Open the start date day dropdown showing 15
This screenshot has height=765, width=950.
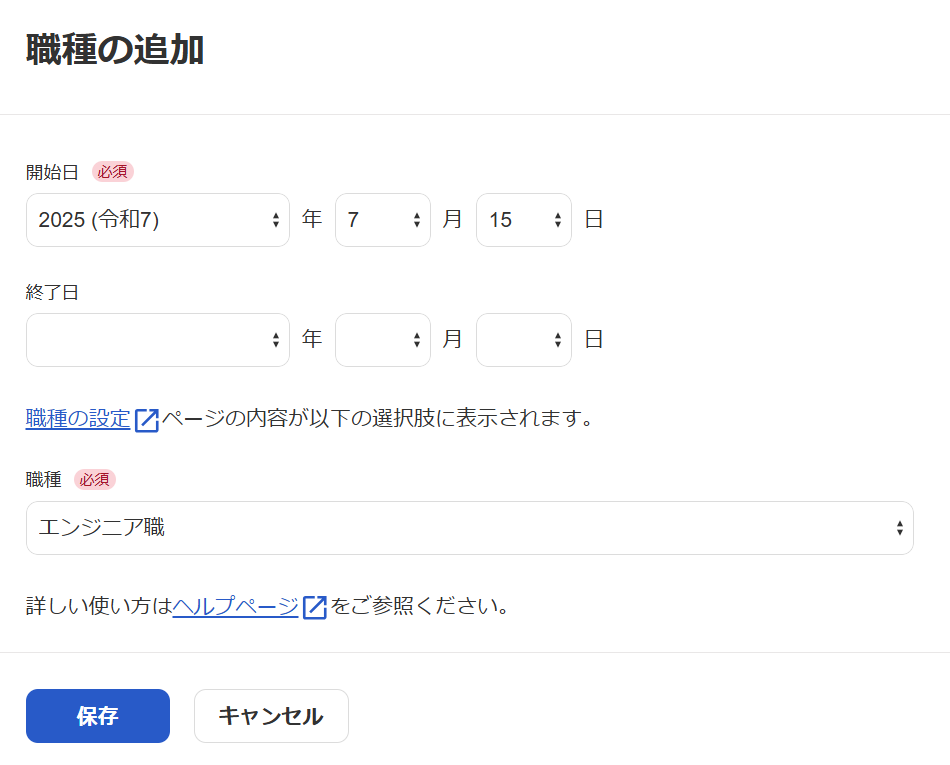click(x=524, y=220)
